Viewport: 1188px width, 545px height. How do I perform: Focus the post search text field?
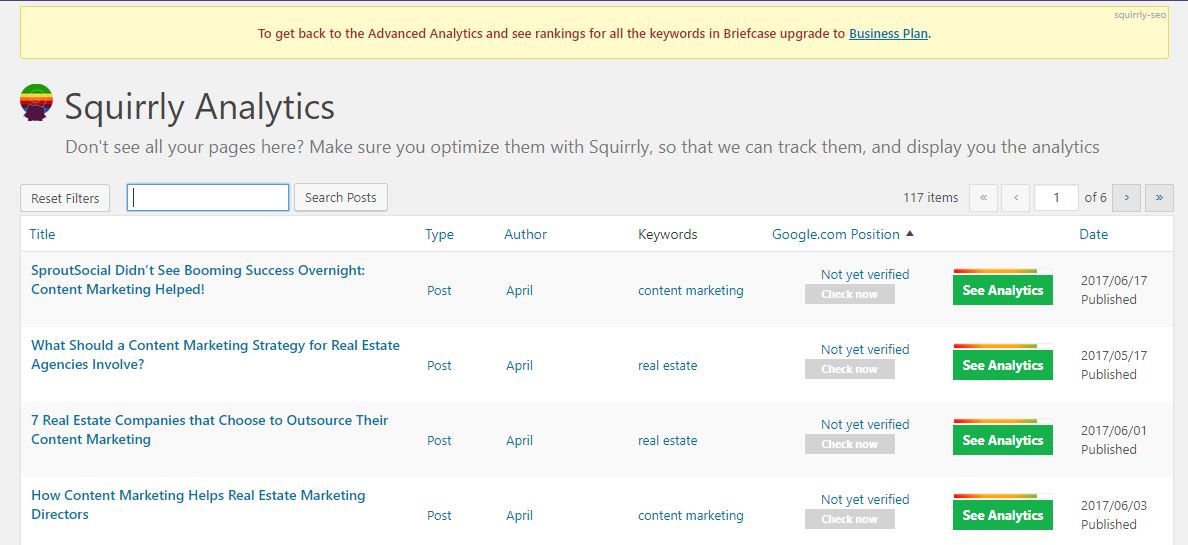click(208, 198)
